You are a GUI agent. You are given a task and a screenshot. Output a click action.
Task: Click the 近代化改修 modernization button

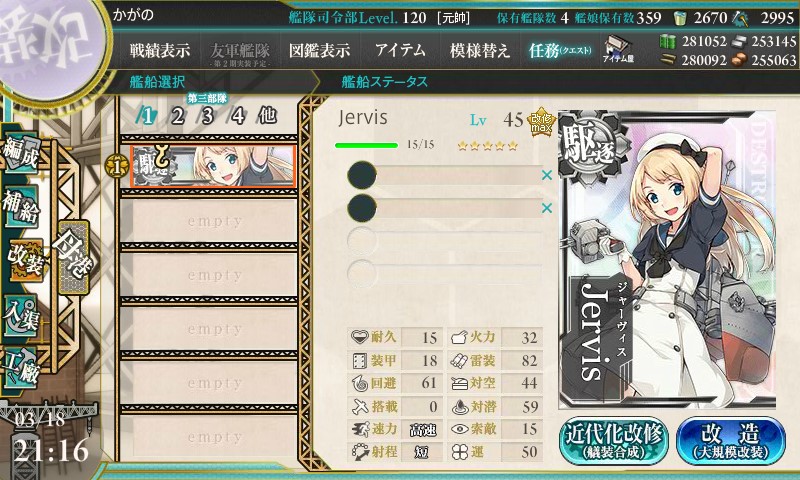click(614, 441)
